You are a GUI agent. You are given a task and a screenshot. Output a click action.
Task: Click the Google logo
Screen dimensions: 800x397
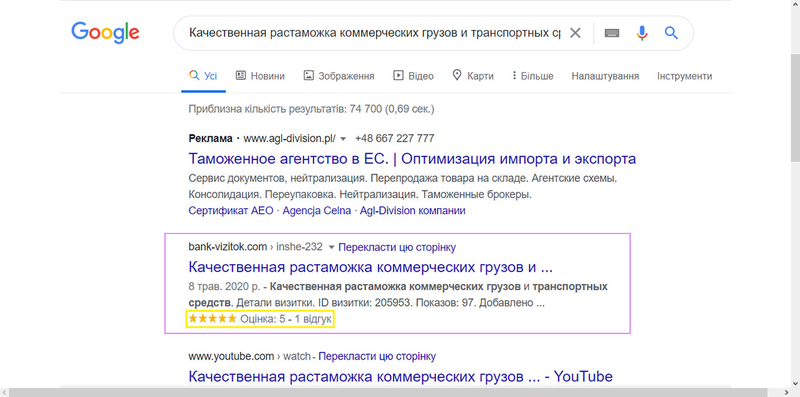pyautogui.click(x=105, y=33)
